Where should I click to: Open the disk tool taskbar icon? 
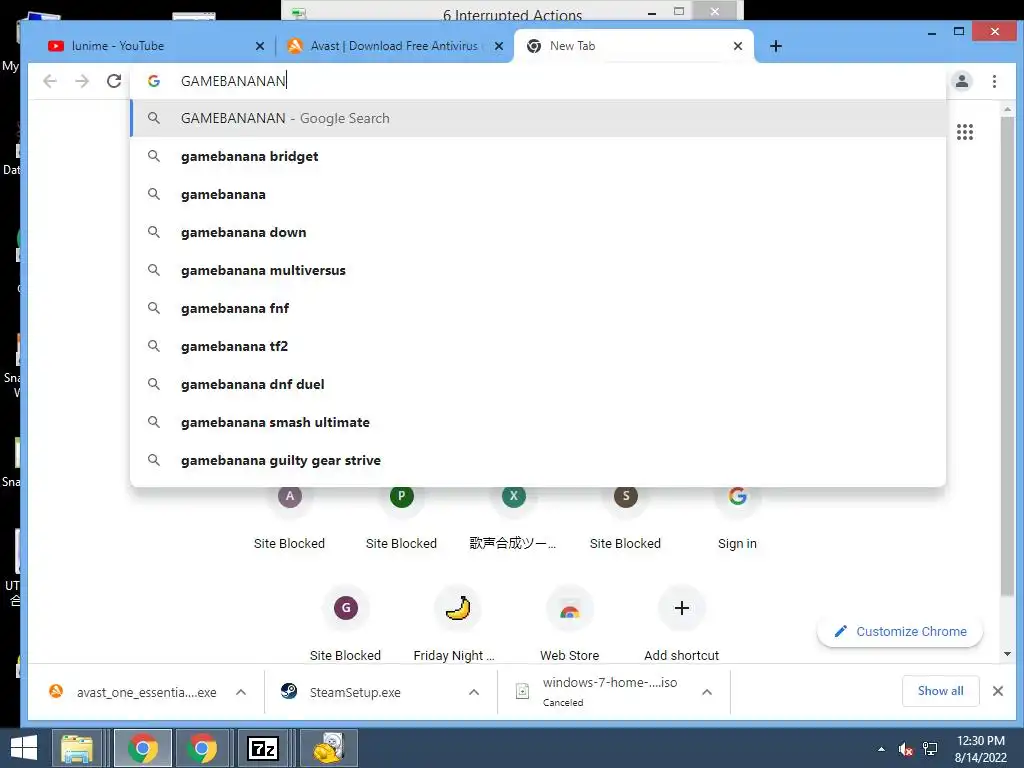328,748
